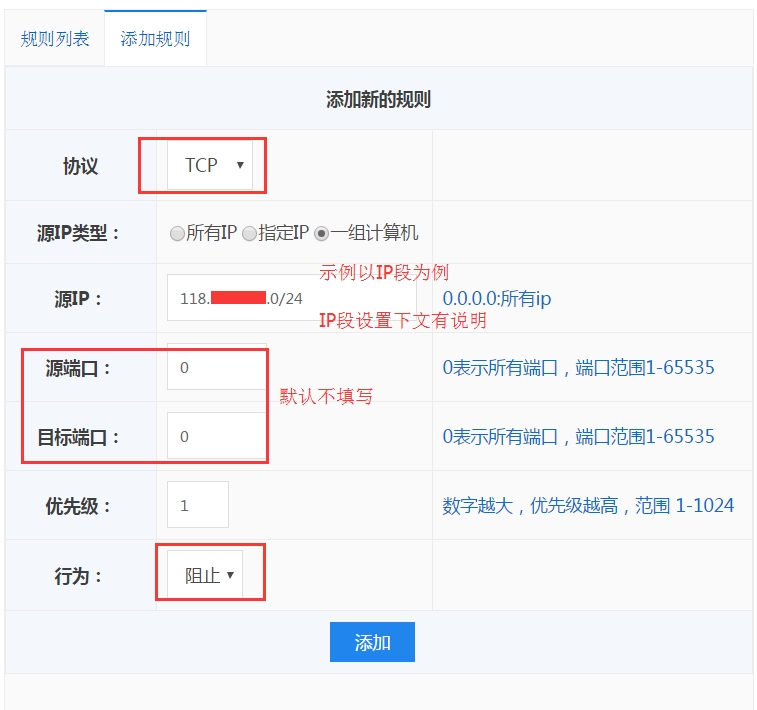
Task: Click the 源IP类型 field label
Action: [78, 234]
